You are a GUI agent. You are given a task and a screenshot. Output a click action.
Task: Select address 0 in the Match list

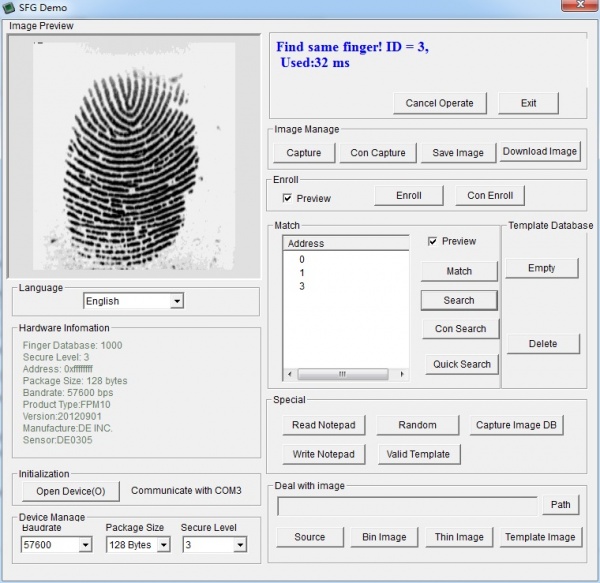[302, 259]
